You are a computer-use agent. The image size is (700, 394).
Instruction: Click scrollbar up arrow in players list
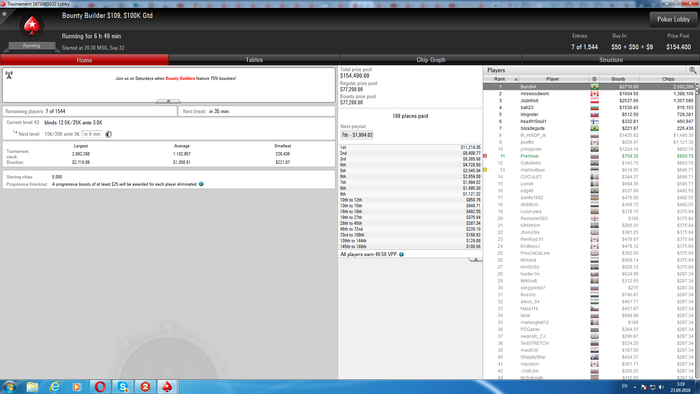pos(697,85)
